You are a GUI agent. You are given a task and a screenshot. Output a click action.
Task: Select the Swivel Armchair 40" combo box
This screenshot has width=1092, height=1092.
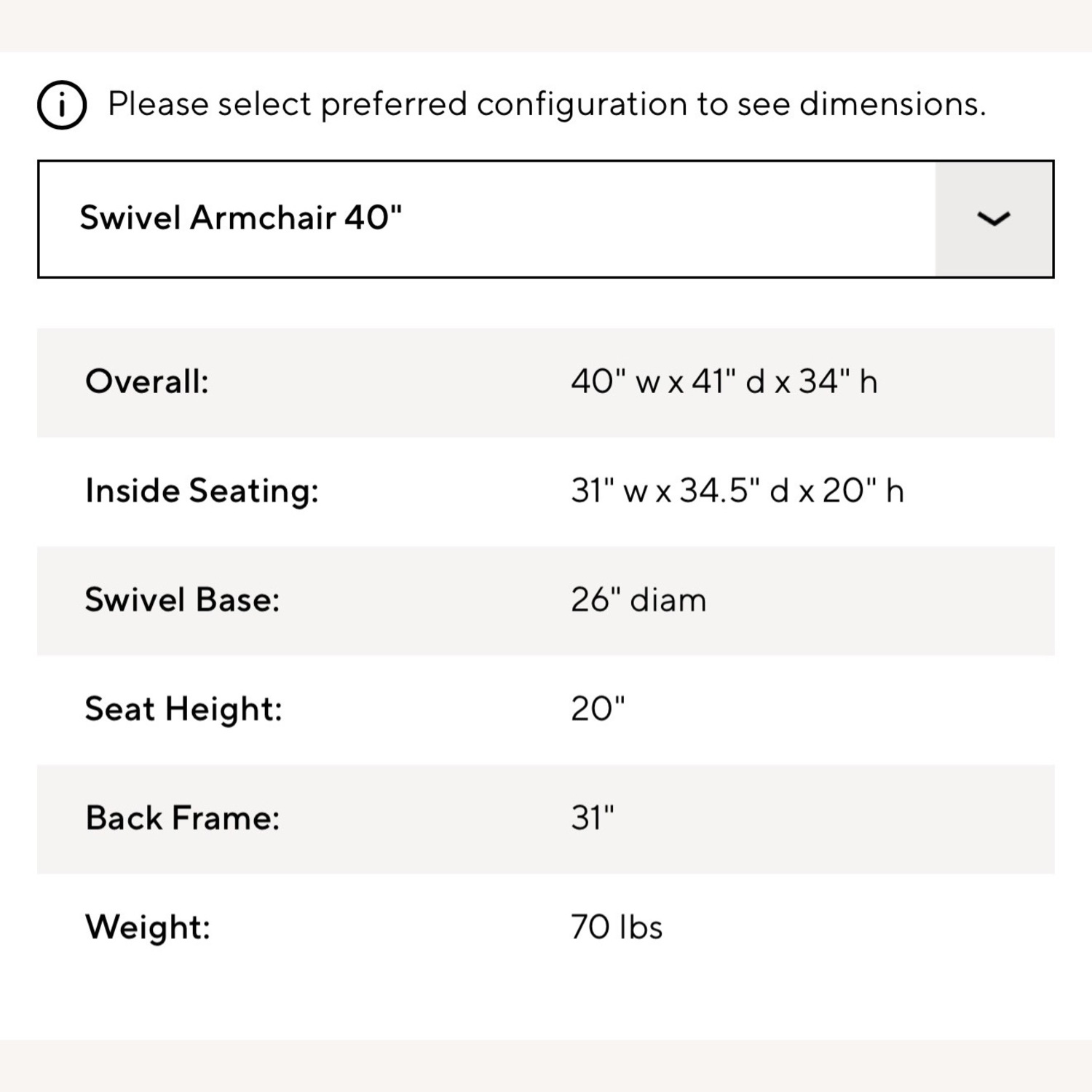545,219
